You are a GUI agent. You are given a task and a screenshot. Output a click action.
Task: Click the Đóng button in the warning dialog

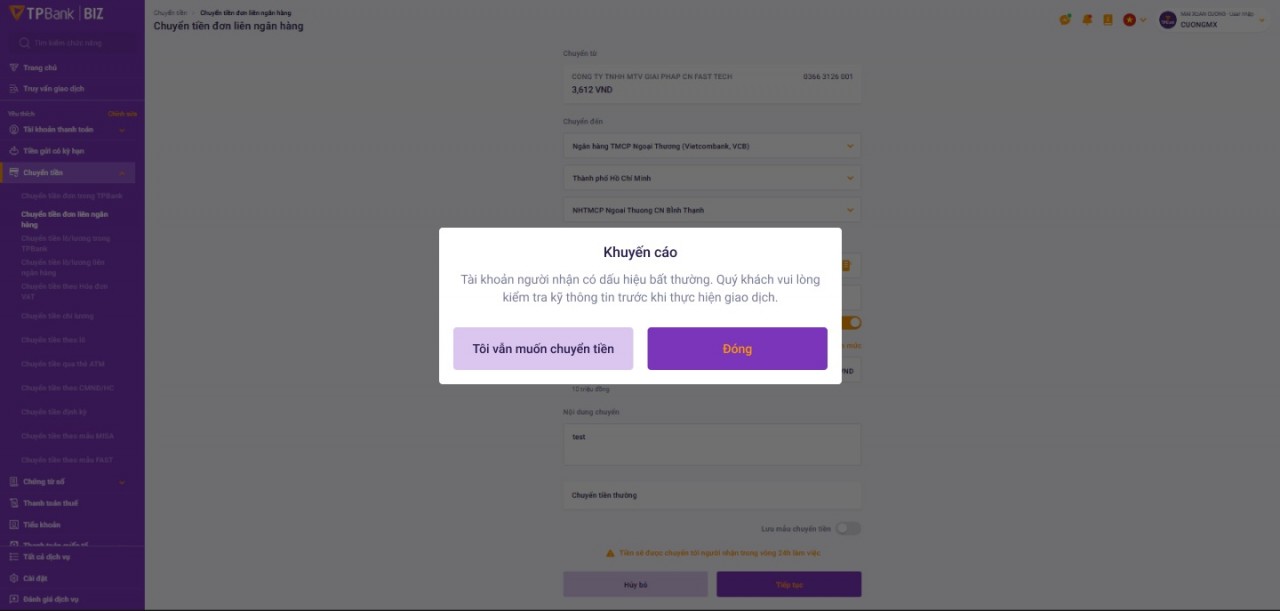(x=736, y=348)
